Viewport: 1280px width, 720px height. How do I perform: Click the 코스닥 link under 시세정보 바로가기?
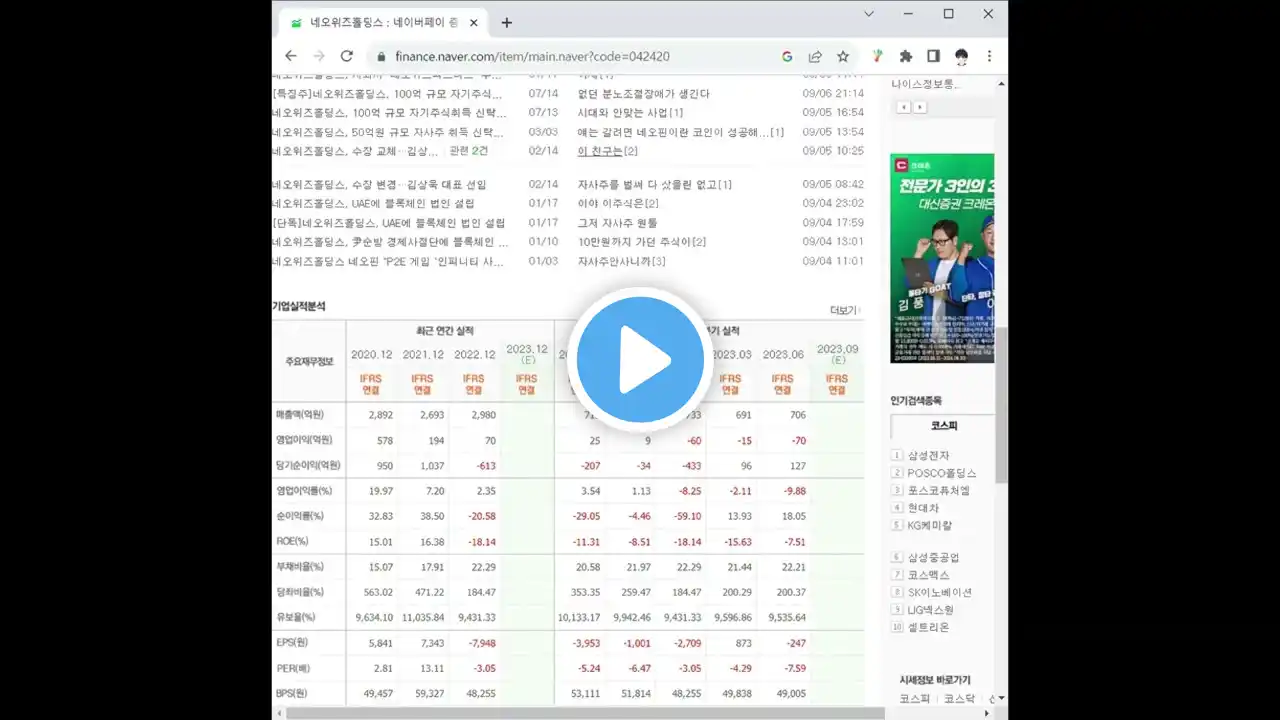(959, 699)
